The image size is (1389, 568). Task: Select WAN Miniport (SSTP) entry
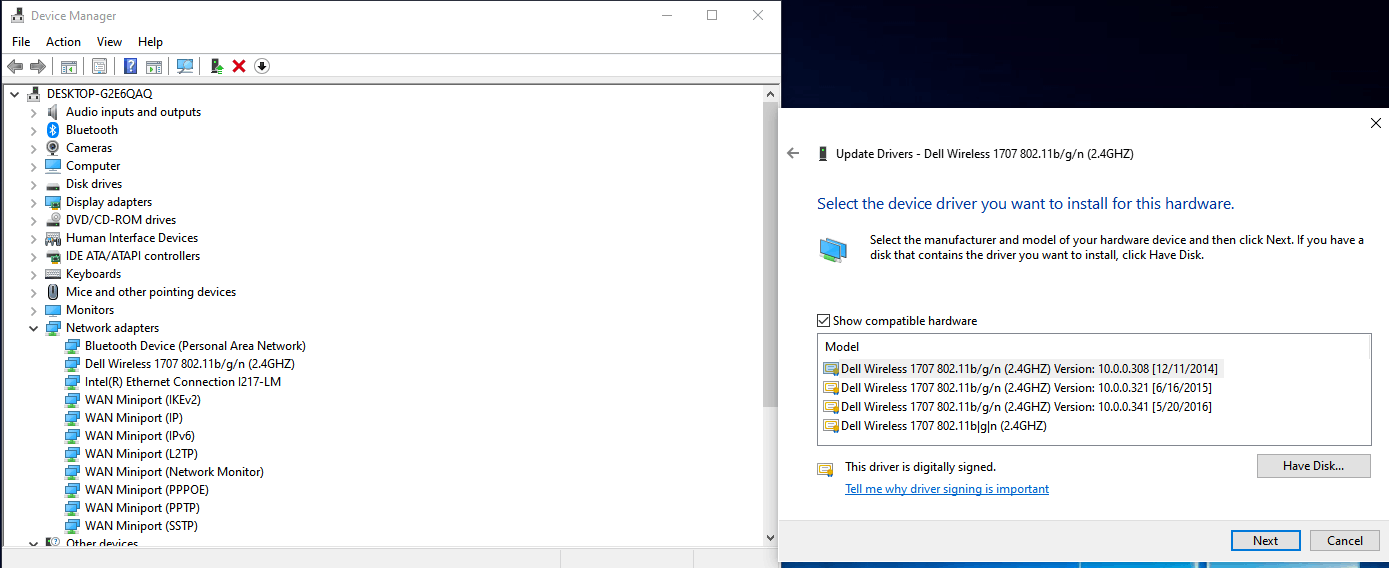(142, 526)
